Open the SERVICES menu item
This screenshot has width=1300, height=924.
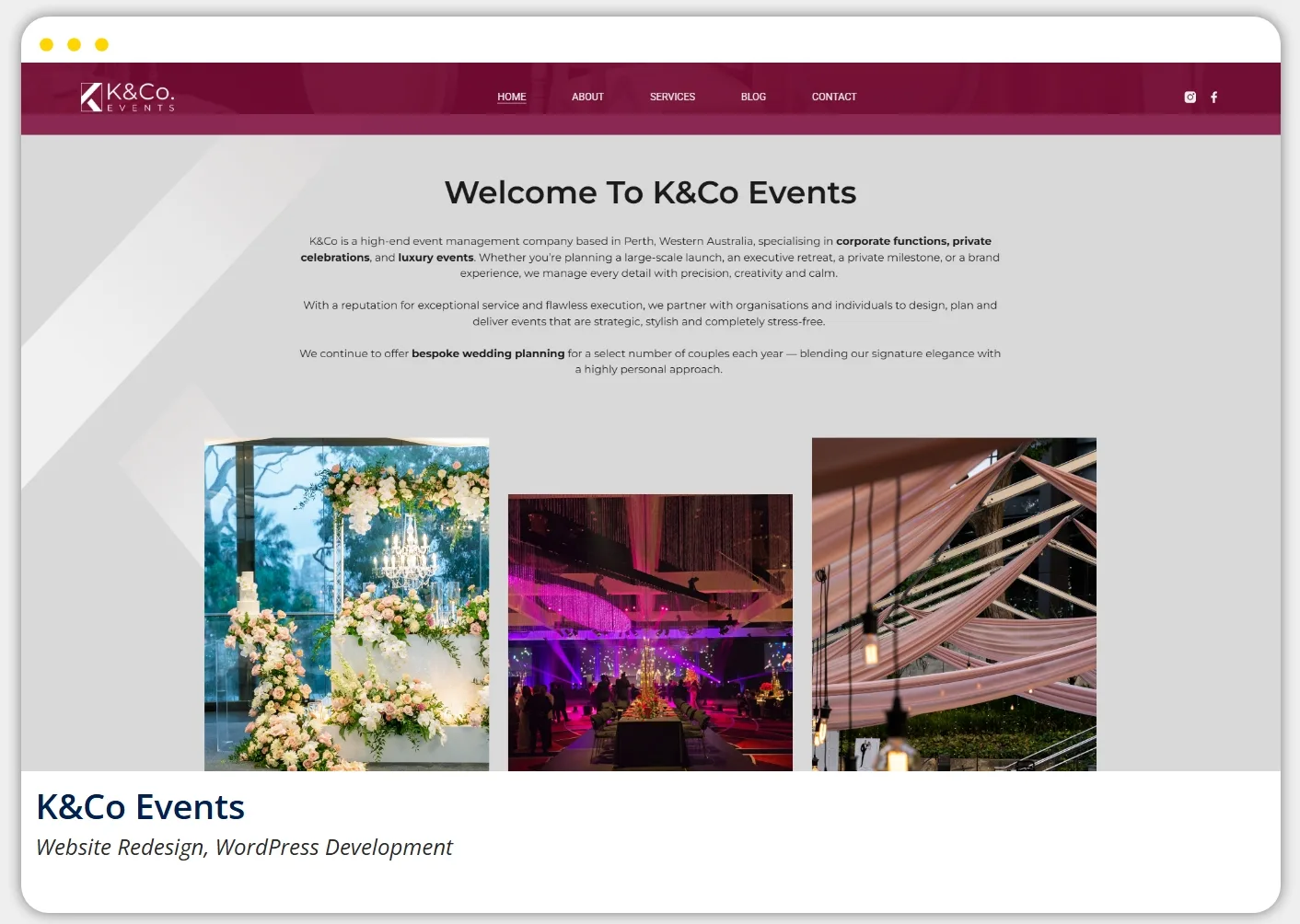click(672, 97)
